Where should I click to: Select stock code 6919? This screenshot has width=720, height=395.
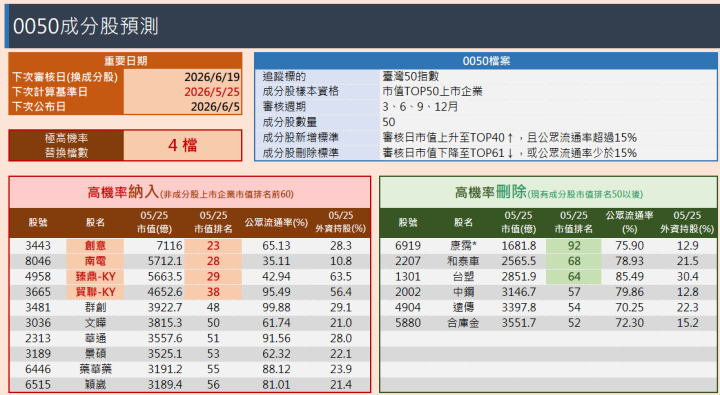(408, 246)
